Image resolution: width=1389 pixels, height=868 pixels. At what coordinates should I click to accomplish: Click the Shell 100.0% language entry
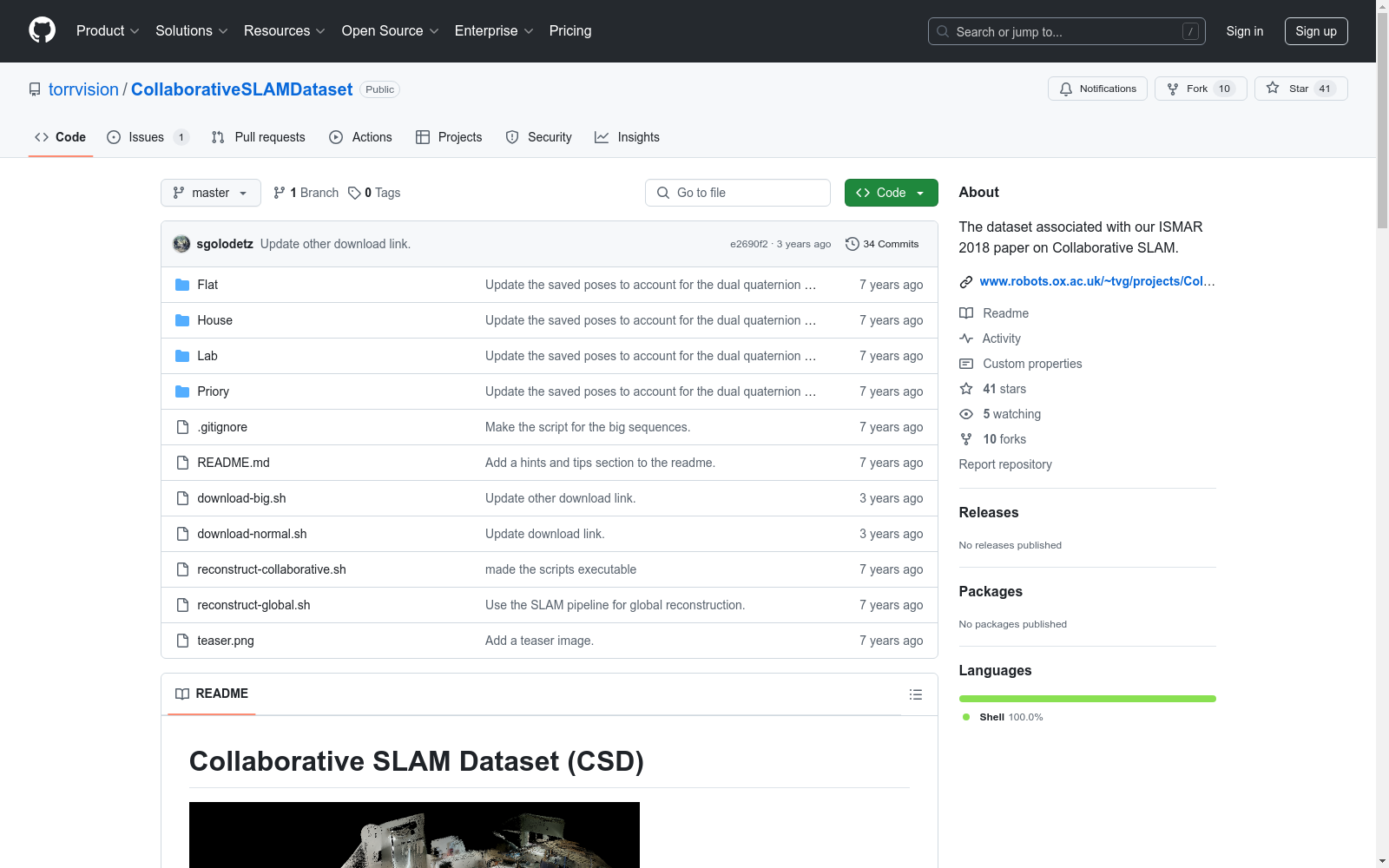point(1004,717)
